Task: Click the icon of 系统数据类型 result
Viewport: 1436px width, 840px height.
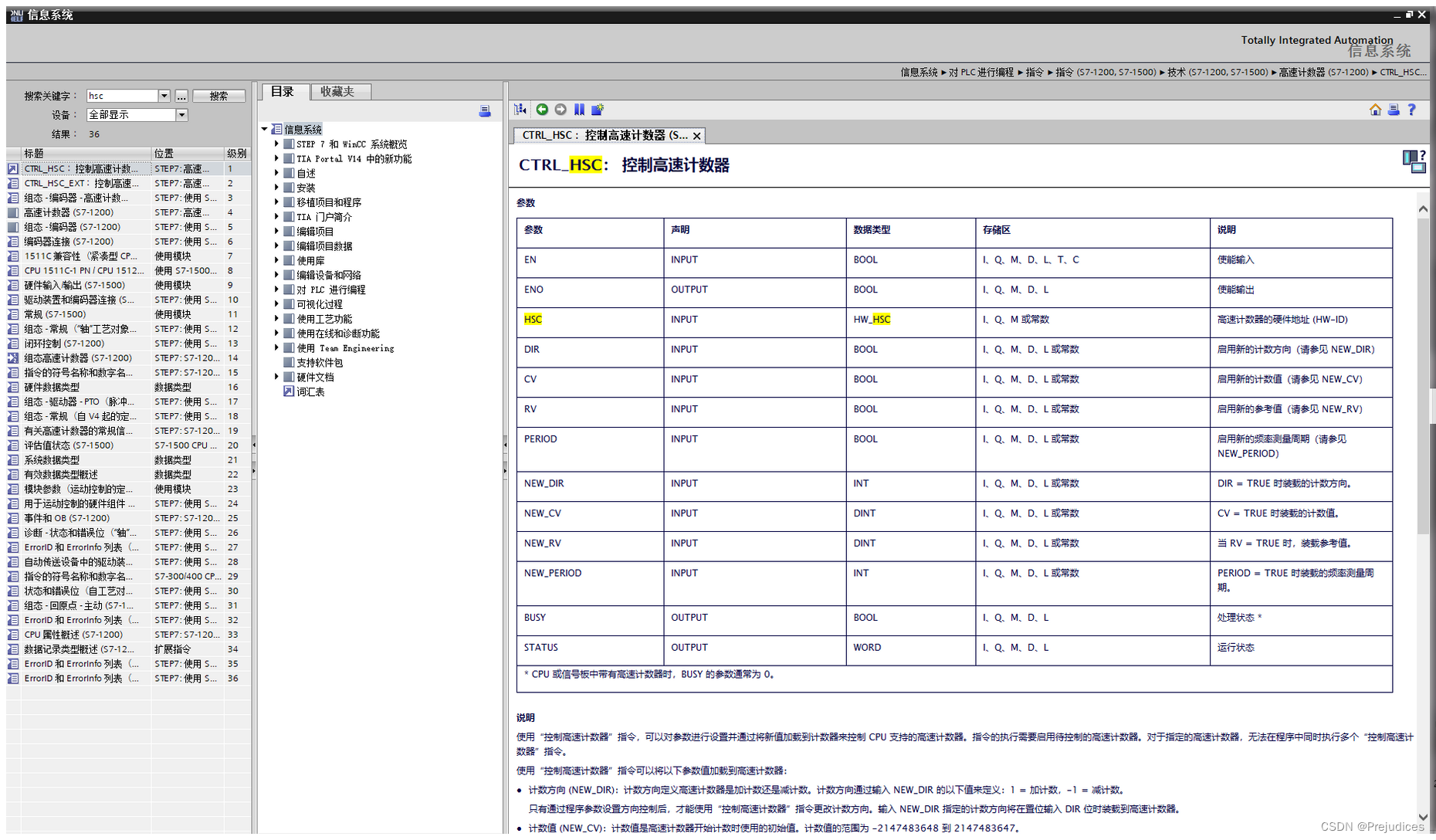Action: (13, 460)
